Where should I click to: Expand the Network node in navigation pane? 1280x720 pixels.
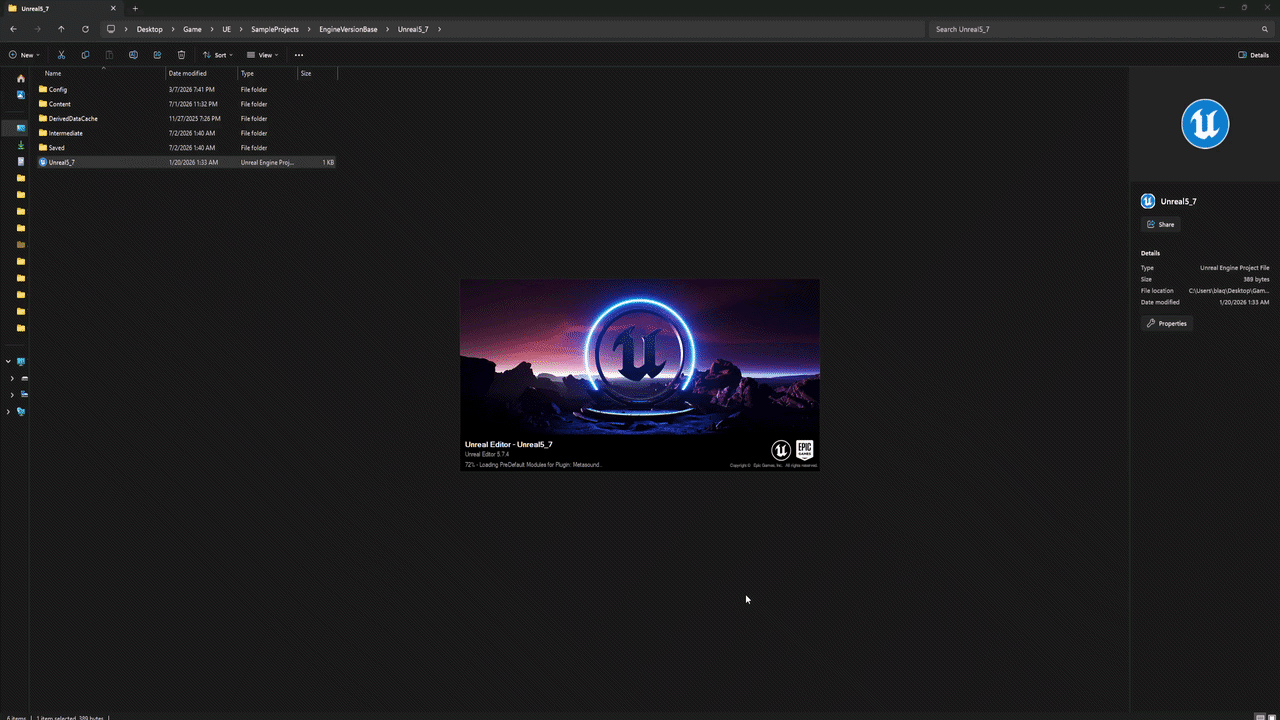[8, 412]
